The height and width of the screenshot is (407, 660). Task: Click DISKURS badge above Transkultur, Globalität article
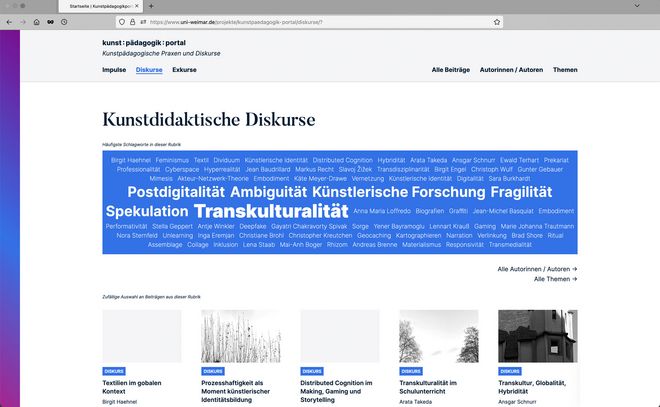510,371
